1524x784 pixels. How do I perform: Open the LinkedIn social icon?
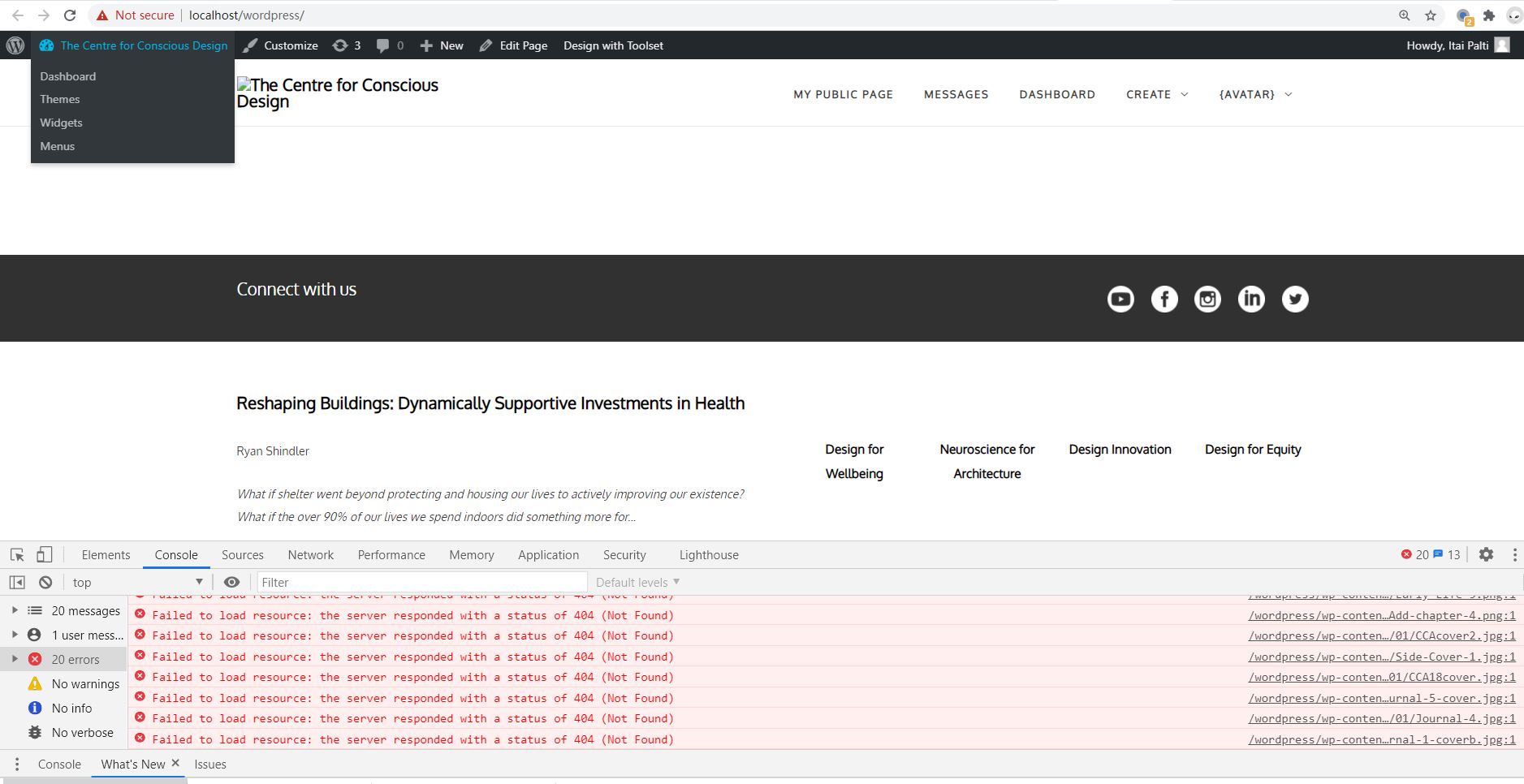pos(1251,299)
